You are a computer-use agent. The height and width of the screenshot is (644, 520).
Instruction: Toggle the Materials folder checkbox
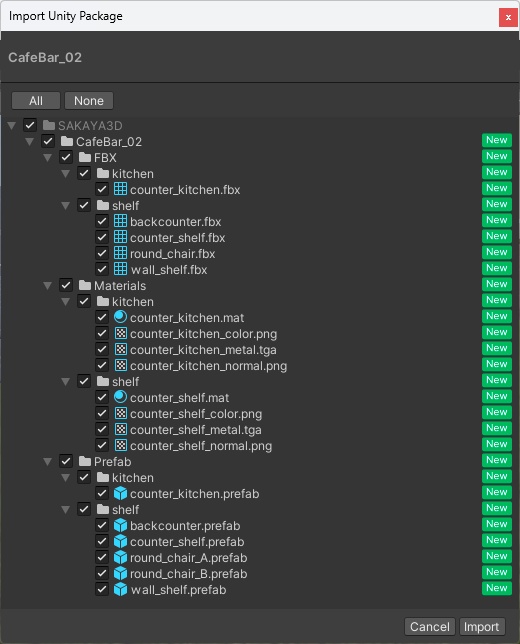tap(66, 285)
